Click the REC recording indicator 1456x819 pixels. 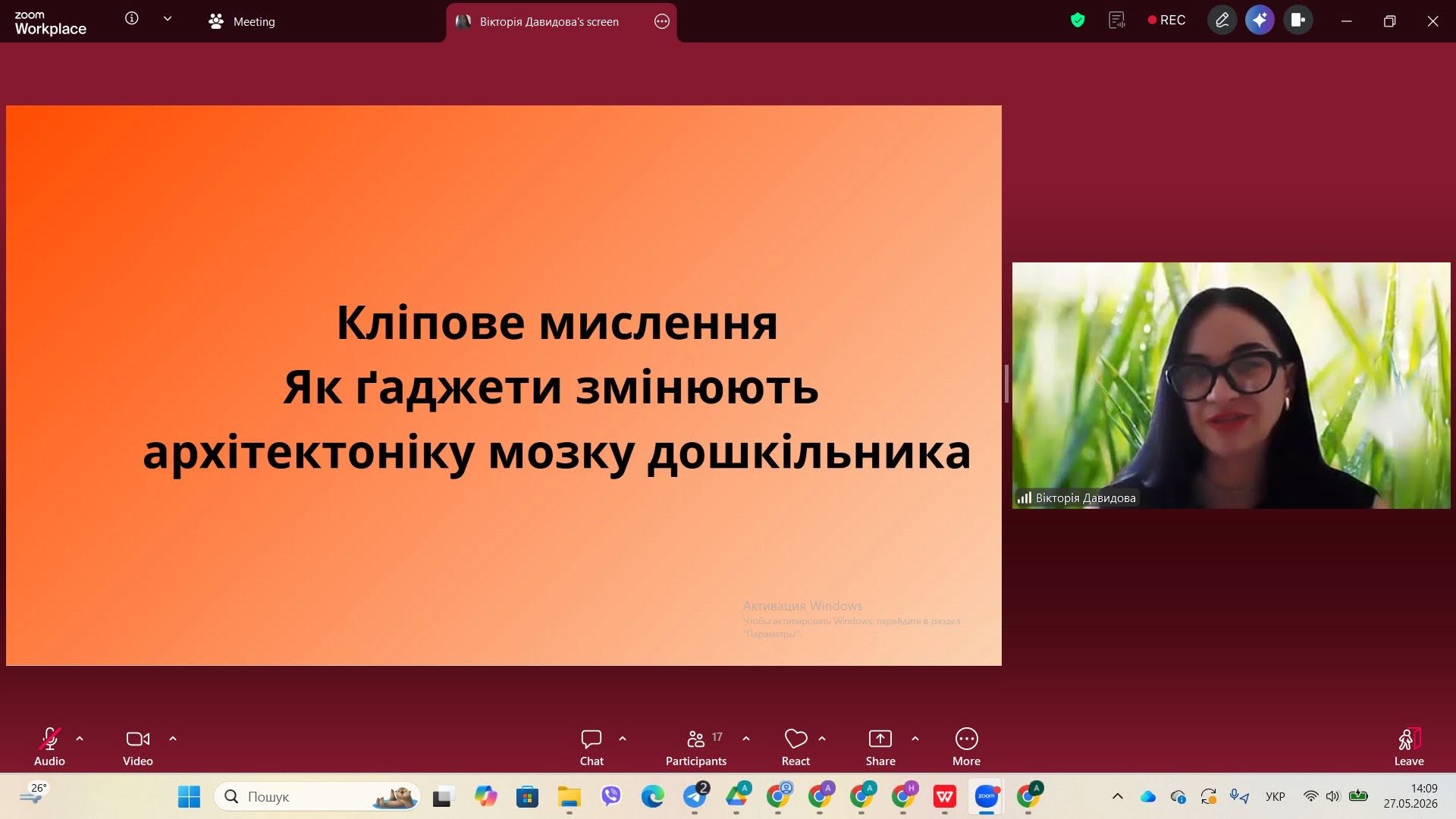[x=1166, y=20]
